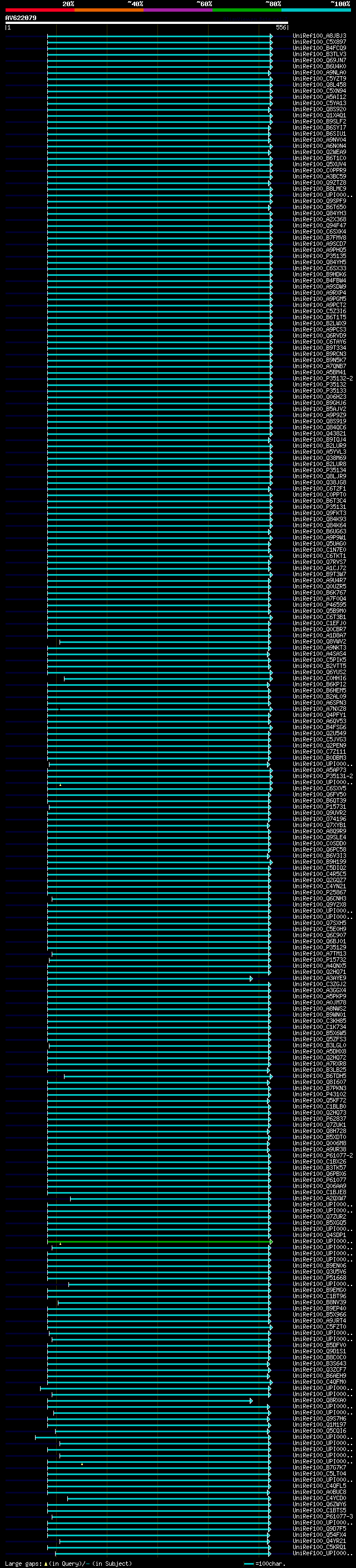Click UniRef100_Q6YUS2 label
The height and width of the screenshot is (1568, 356).
[319, 672]
